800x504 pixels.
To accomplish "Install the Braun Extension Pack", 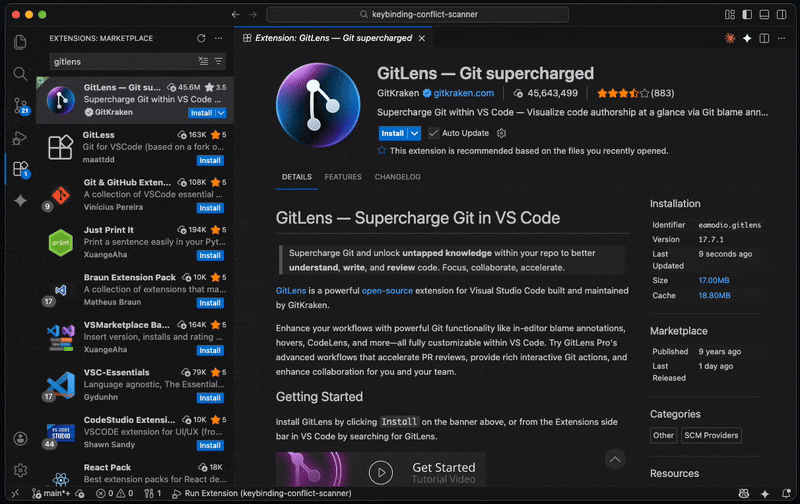I will pos(210,303).
